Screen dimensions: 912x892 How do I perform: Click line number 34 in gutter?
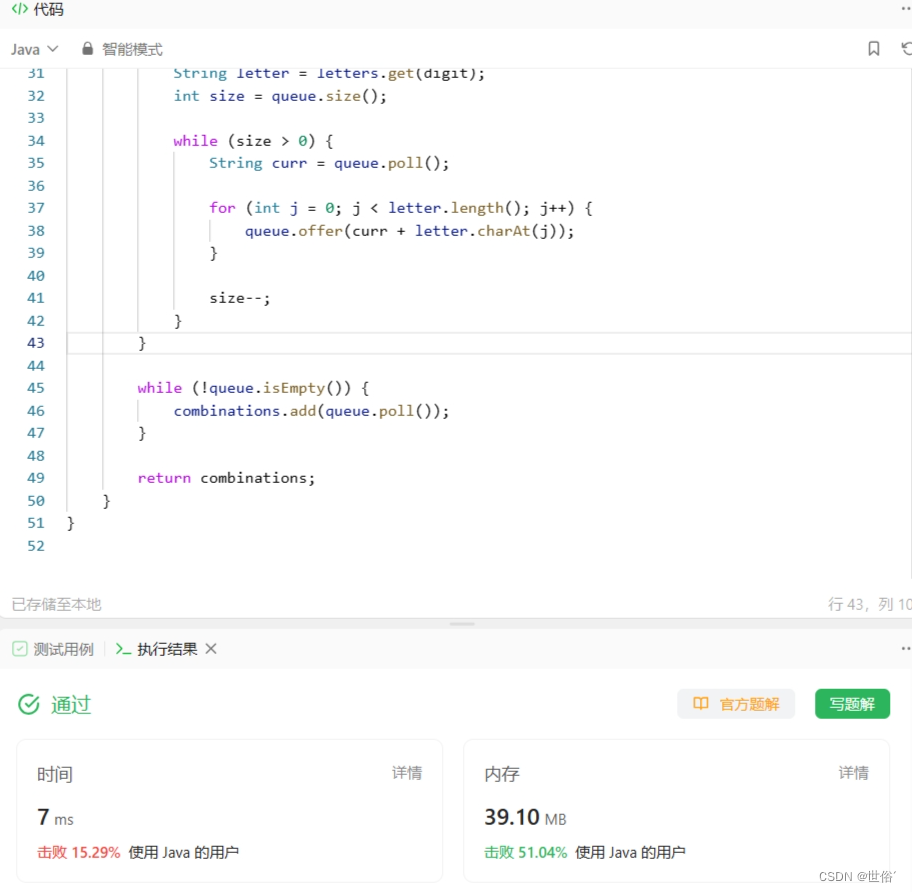tap(35, 141)
